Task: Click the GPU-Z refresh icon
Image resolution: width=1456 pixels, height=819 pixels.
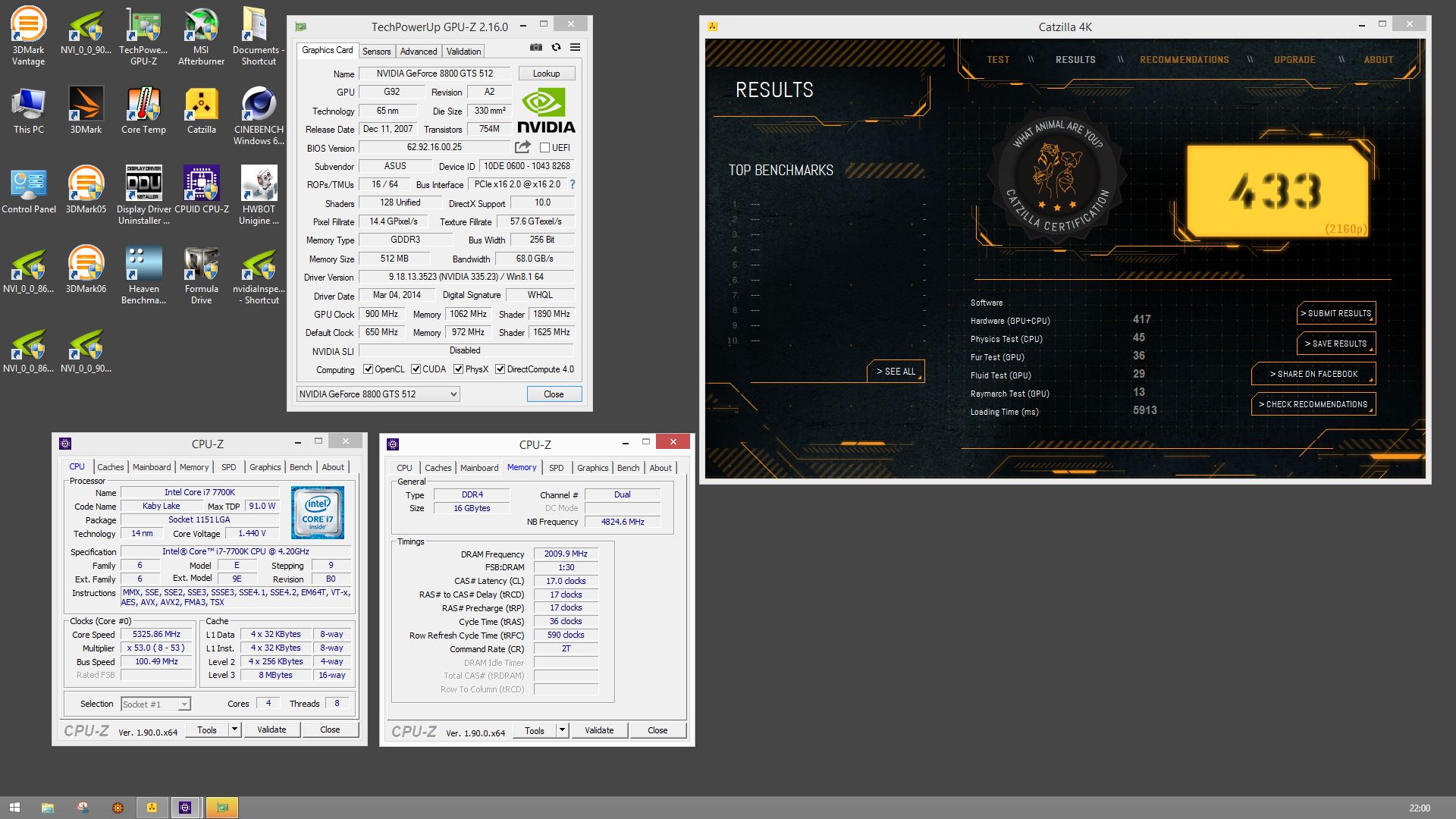Action: pos(556,47)
